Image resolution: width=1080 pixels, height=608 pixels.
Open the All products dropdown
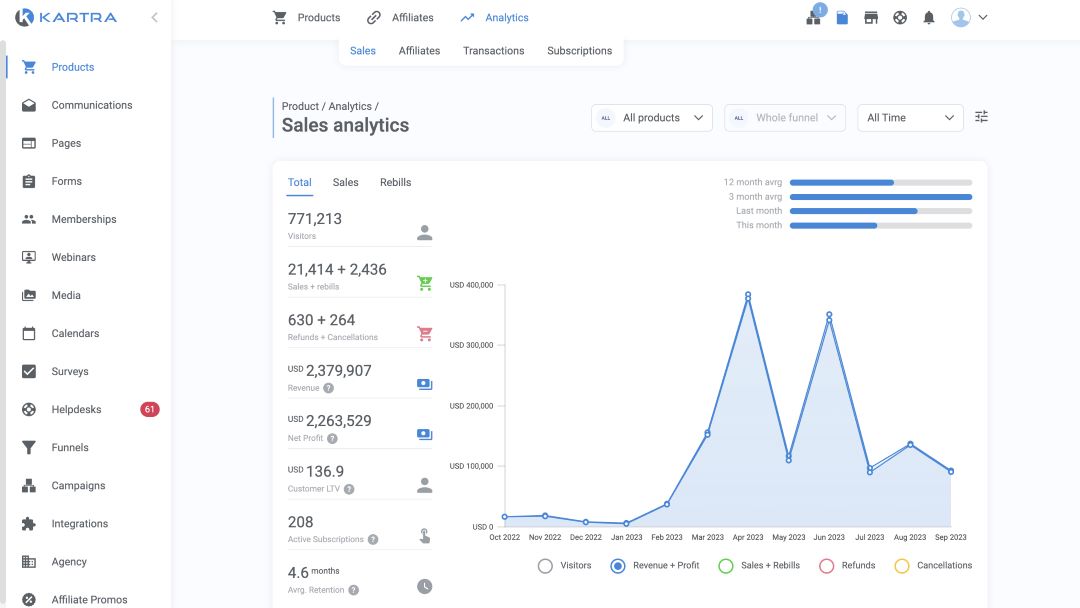click(x=652, y=118)
